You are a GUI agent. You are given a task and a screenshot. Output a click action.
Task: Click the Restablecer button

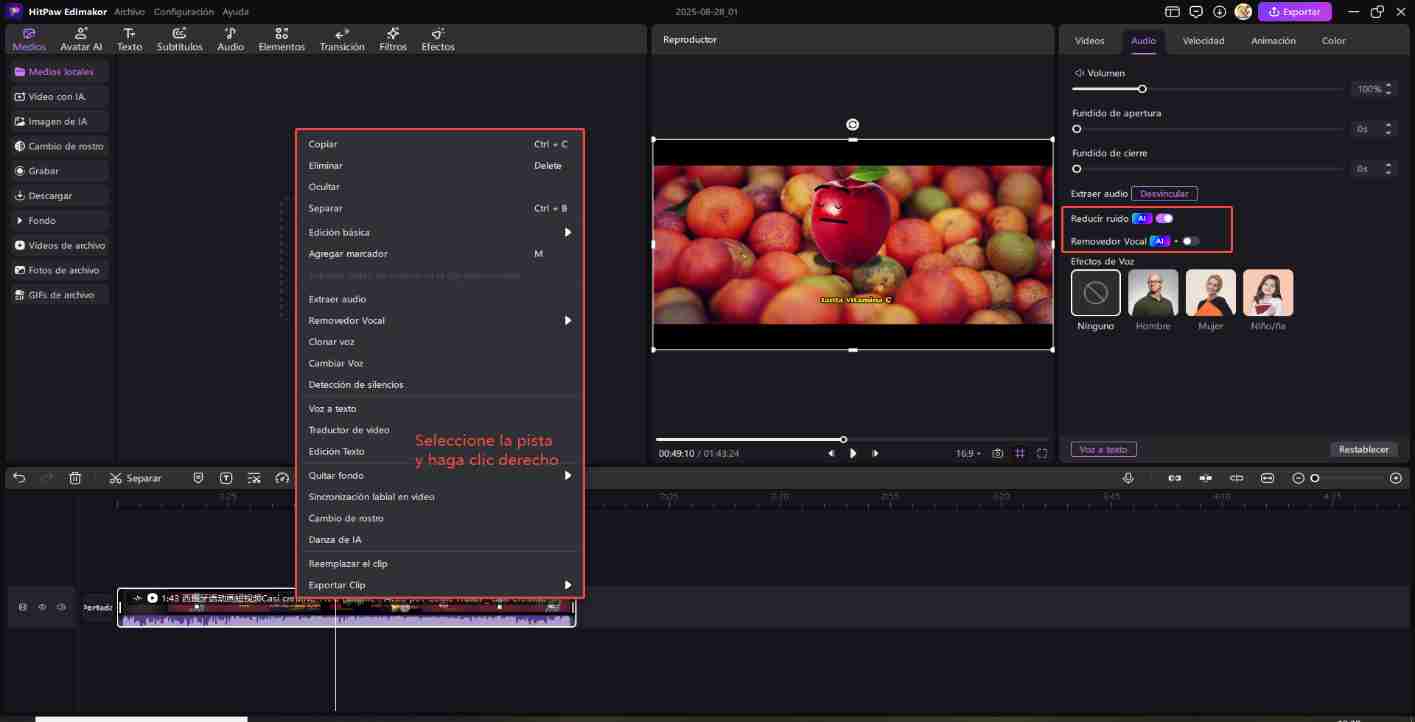coord(1363,449)
